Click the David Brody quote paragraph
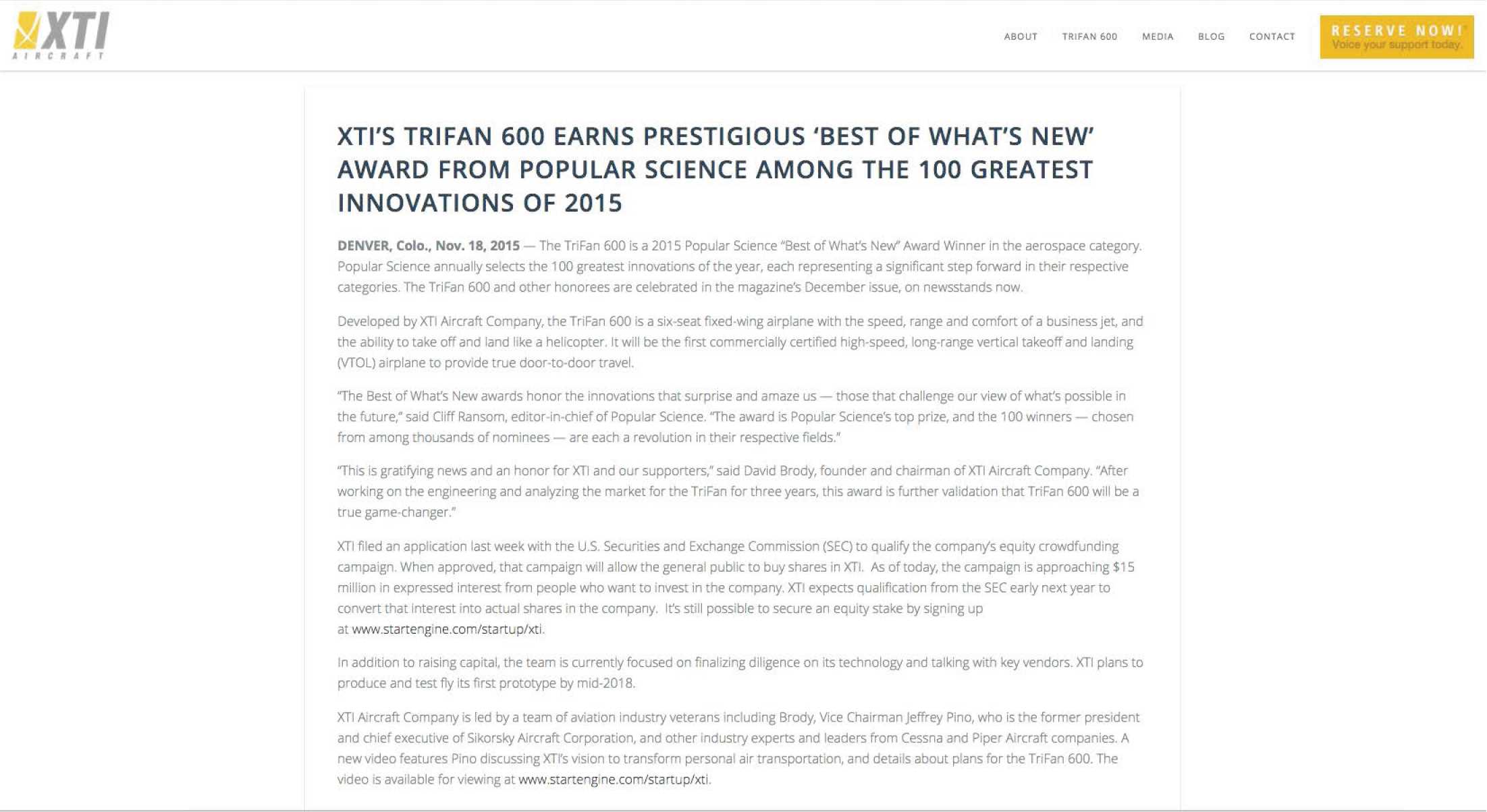Viewport: 1487px width, 812px height. [738, 491]
